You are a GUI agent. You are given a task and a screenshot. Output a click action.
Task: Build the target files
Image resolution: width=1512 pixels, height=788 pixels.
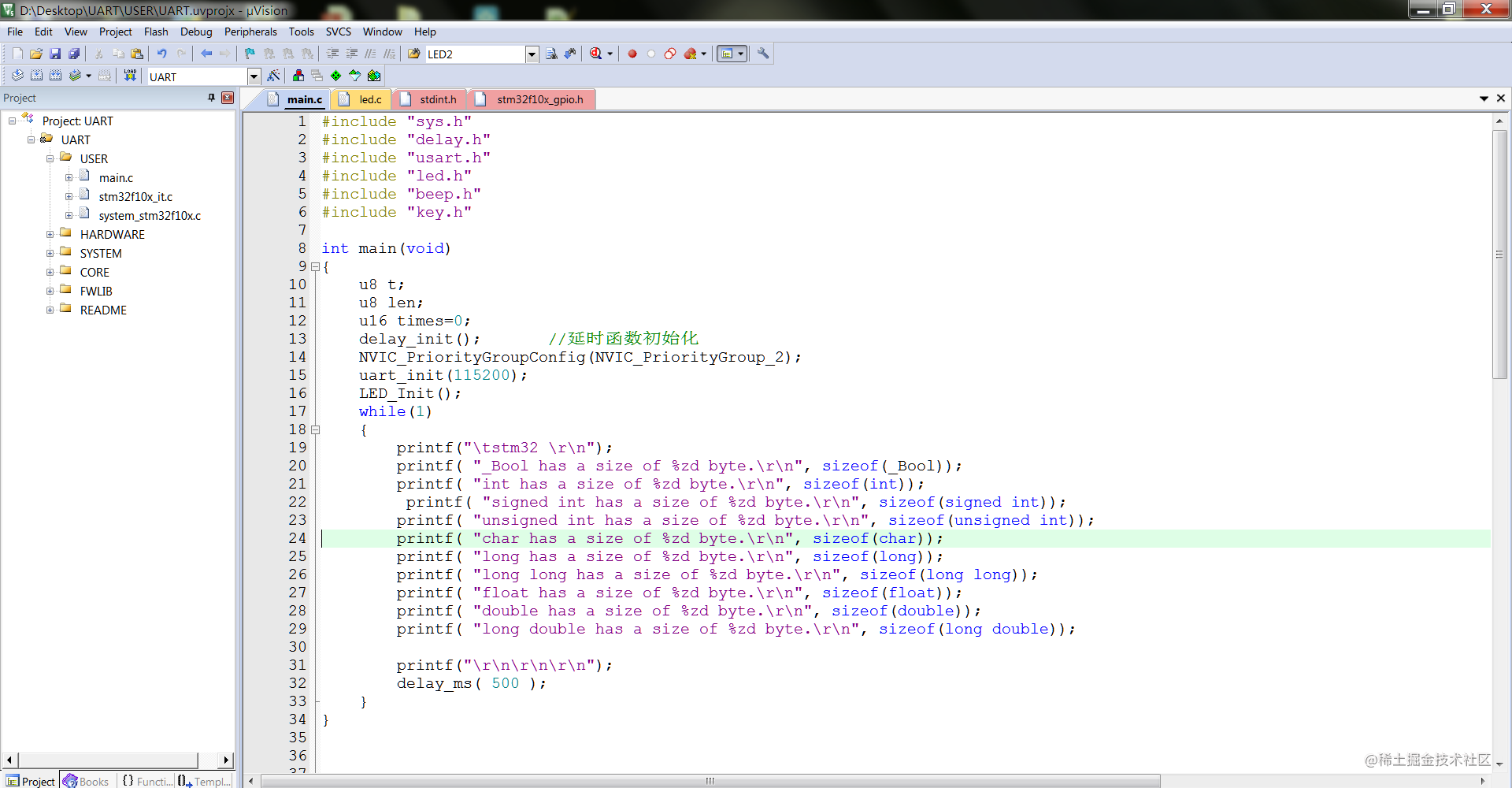click(36, 76)
